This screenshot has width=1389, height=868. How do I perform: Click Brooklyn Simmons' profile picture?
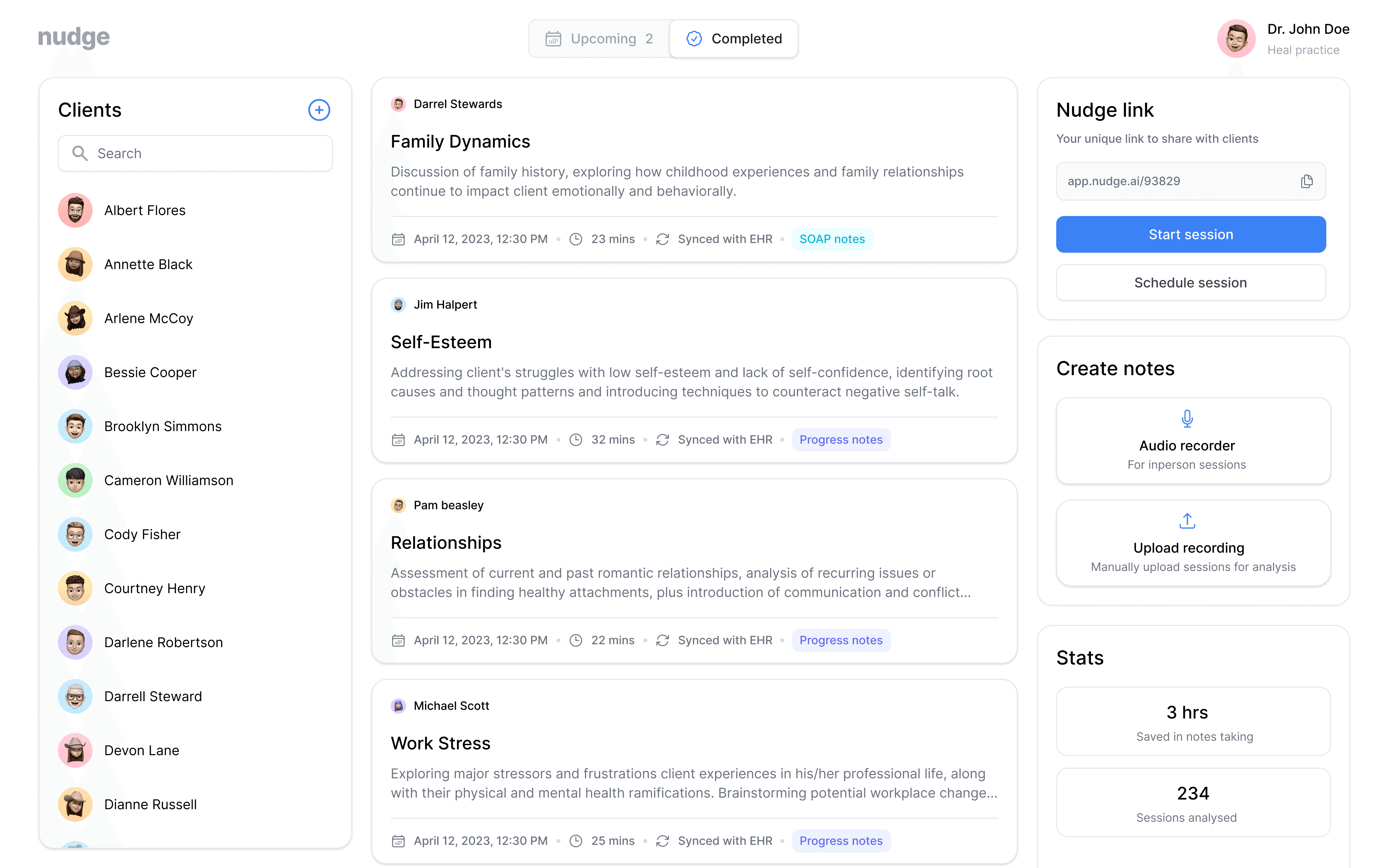[75, 426]
